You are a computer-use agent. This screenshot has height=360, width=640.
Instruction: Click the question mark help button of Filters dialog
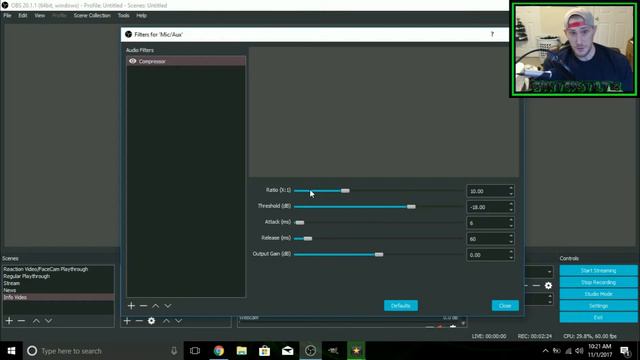pos(492,34)
